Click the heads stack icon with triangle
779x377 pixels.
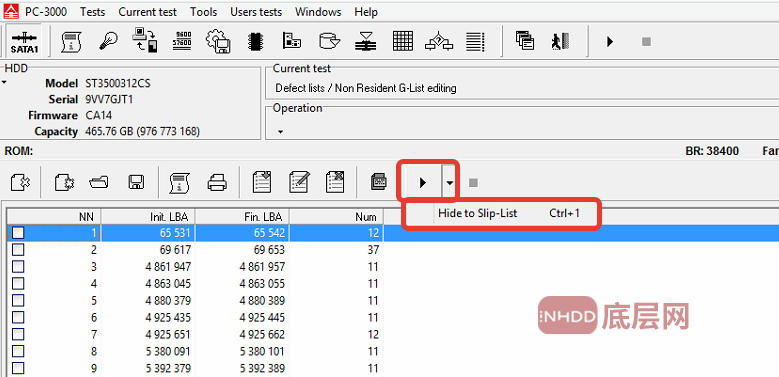pos(366,42)
